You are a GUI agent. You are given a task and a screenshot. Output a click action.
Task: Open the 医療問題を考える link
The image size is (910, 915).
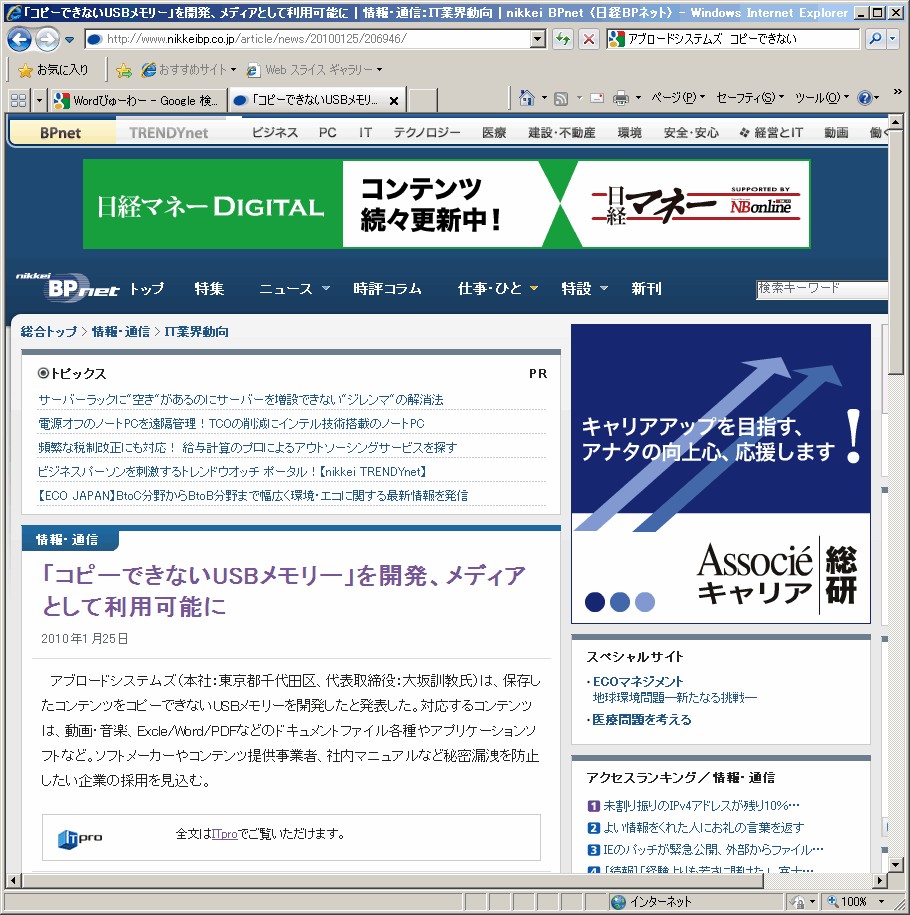pos(641,720)
